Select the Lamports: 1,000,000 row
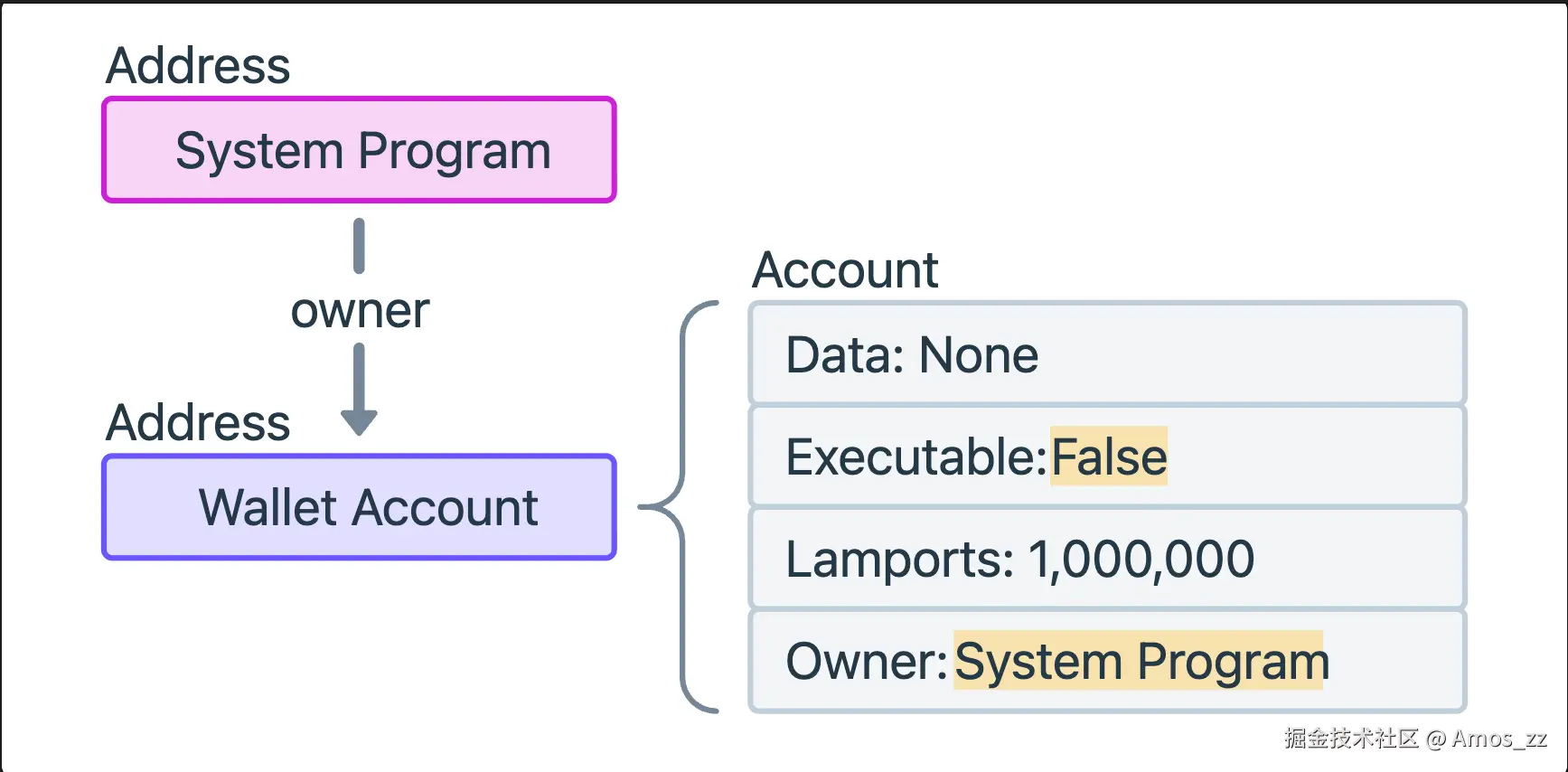Viewport: 1568px width, 772px height. point(1107,558)
